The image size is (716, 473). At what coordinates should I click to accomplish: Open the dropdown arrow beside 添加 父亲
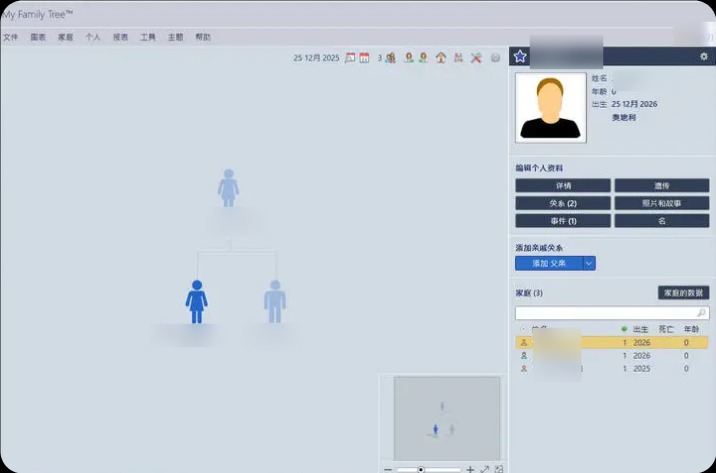pyautogui.click(x=589, y=263)
